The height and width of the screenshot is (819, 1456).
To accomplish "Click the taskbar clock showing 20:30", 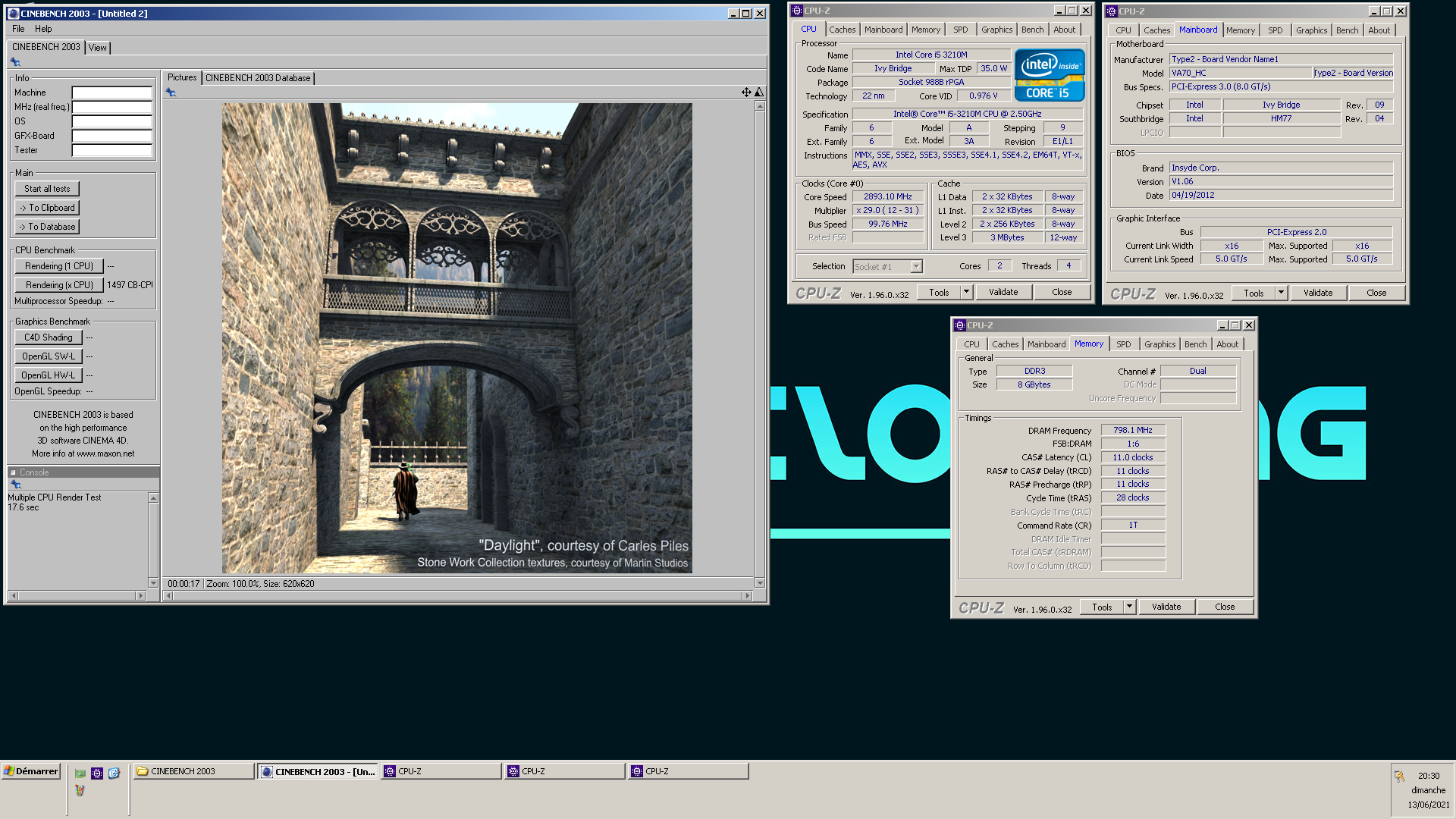I will [x=1429, y=776].
